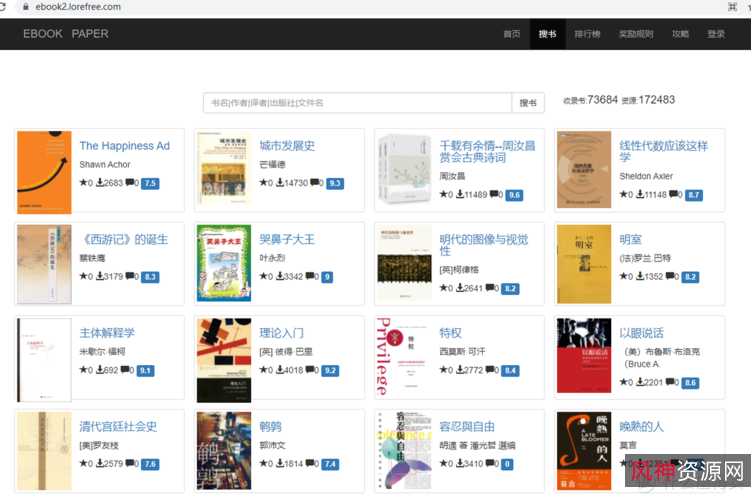Go to 登录 login page
The width and height of the screenshot is (751, 500).
(x=716, y=34)
